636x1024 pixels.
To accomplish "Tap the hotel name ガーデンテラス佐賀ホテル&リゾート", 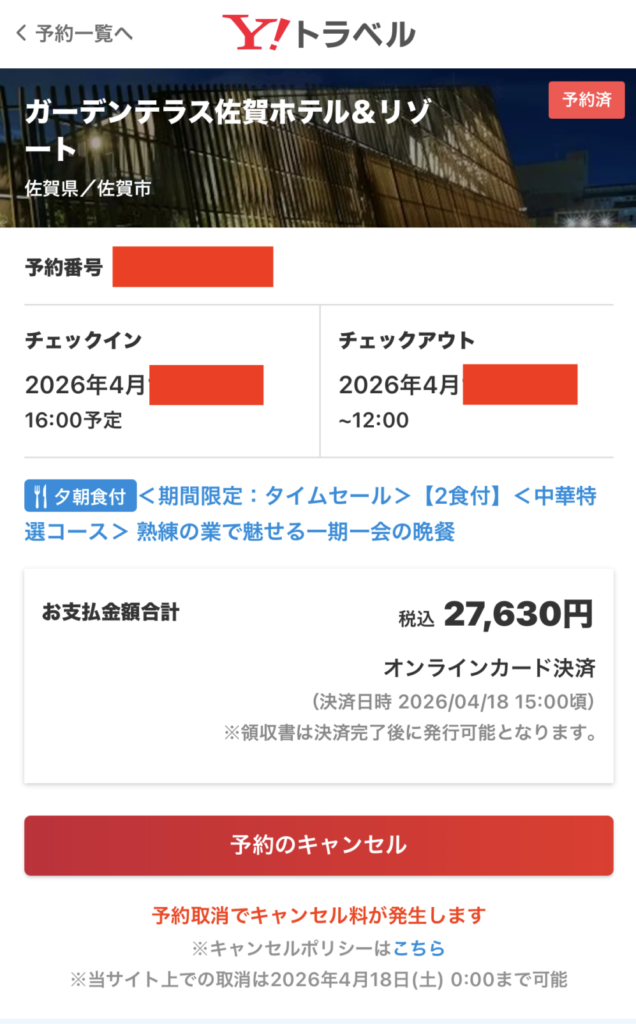I will pyautogui.click(x=230, y=131).
